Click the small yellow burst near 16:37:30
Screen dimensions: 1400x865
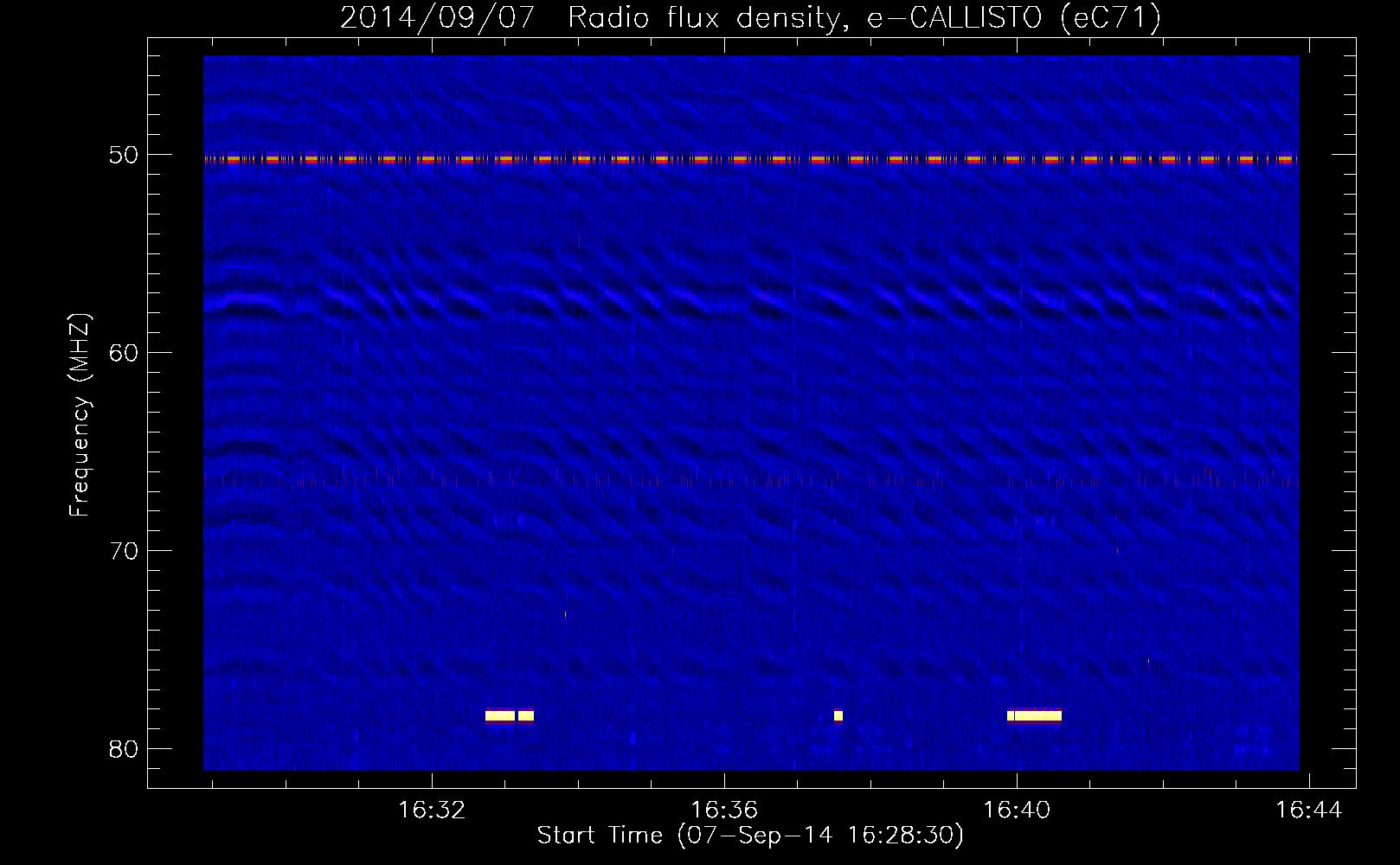[x=838, y=715]
